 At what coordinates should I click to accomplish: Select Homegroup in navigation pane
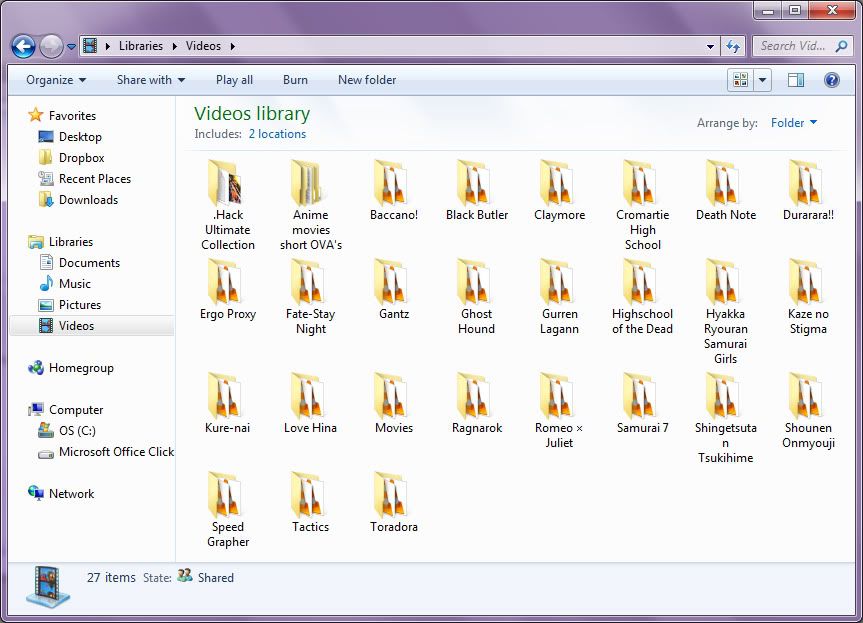click(71, 368)
